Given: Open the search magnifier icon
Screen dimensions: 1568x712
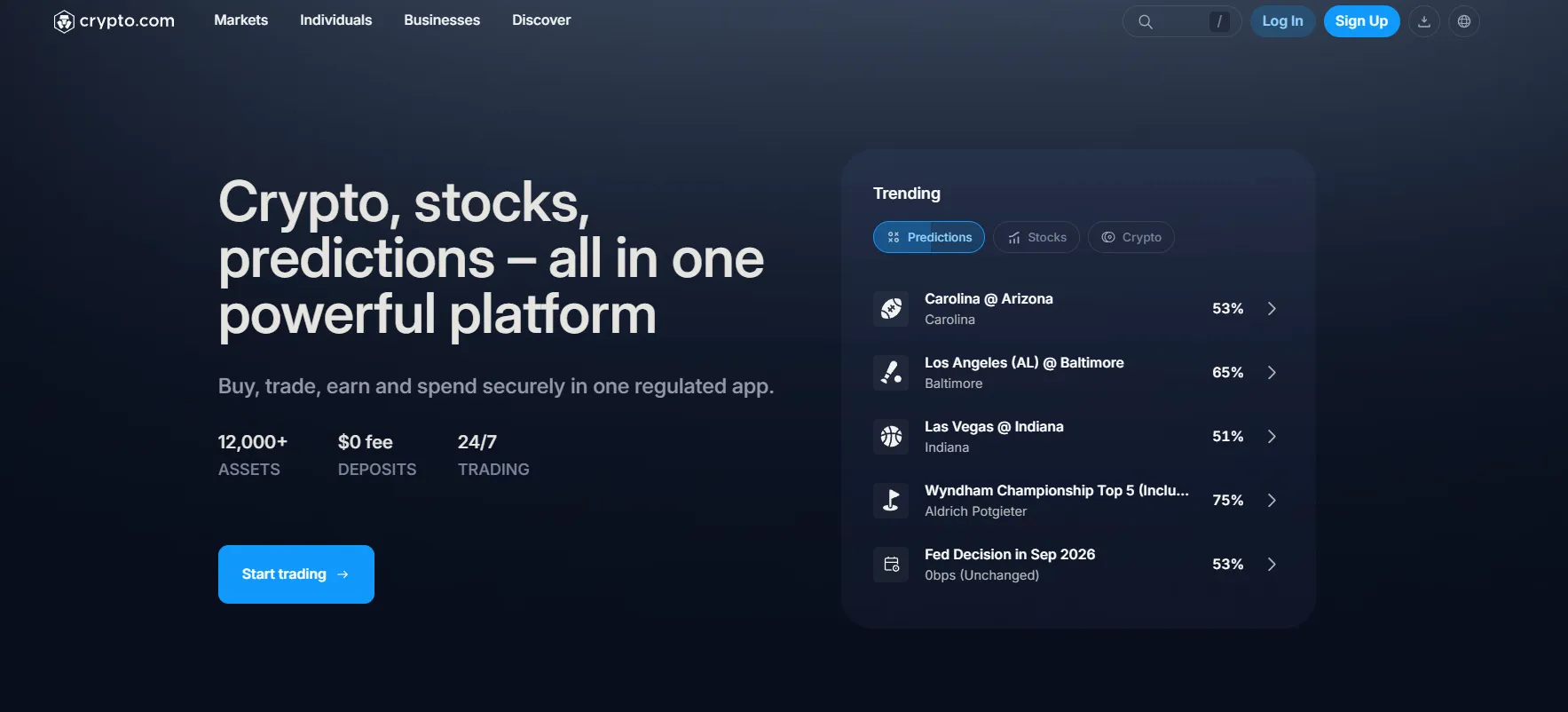Looking at the screenshot, I should [x=1146, y=21].
